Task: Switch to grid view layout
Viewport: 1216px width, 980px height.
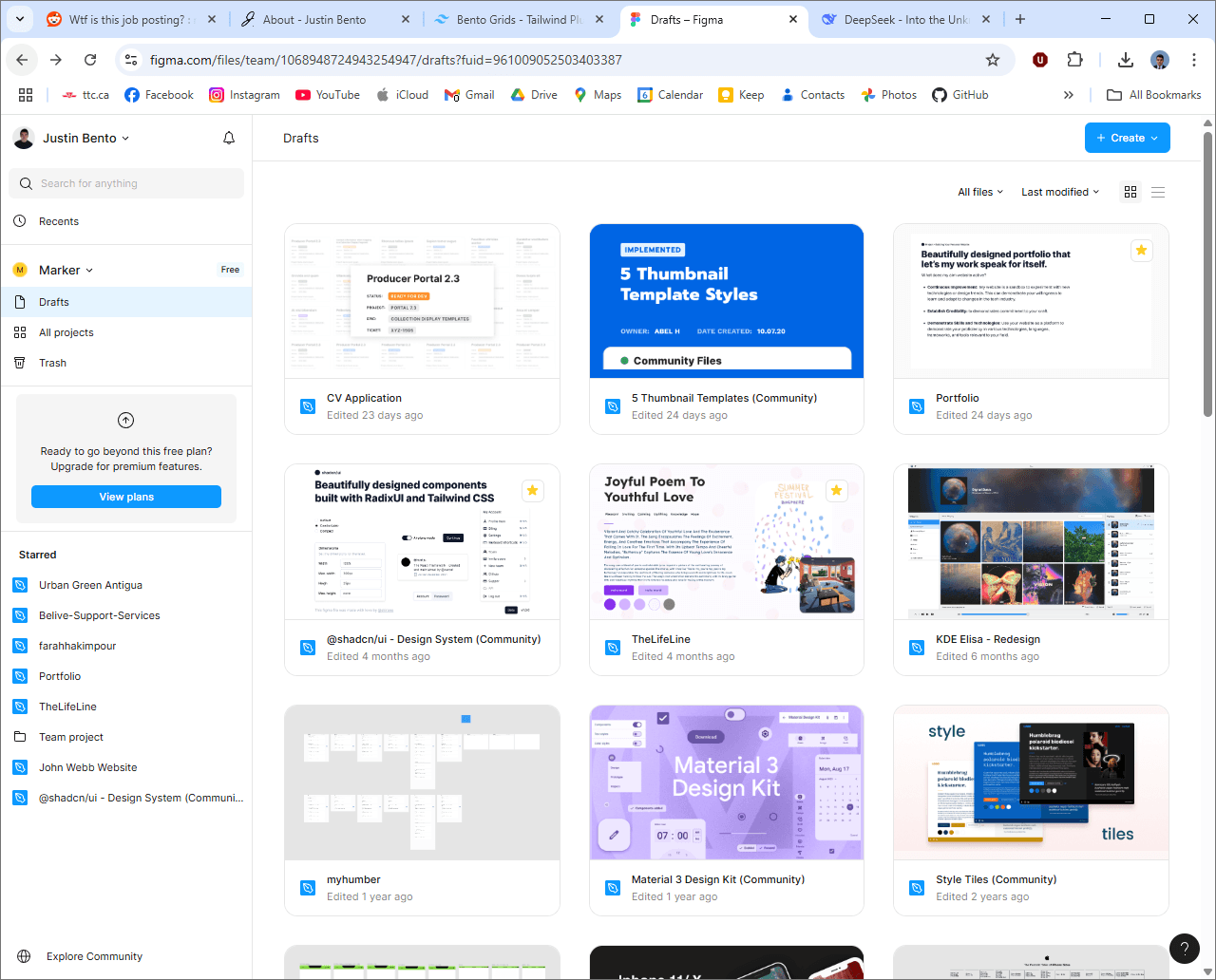Action: click(1130, 191)
